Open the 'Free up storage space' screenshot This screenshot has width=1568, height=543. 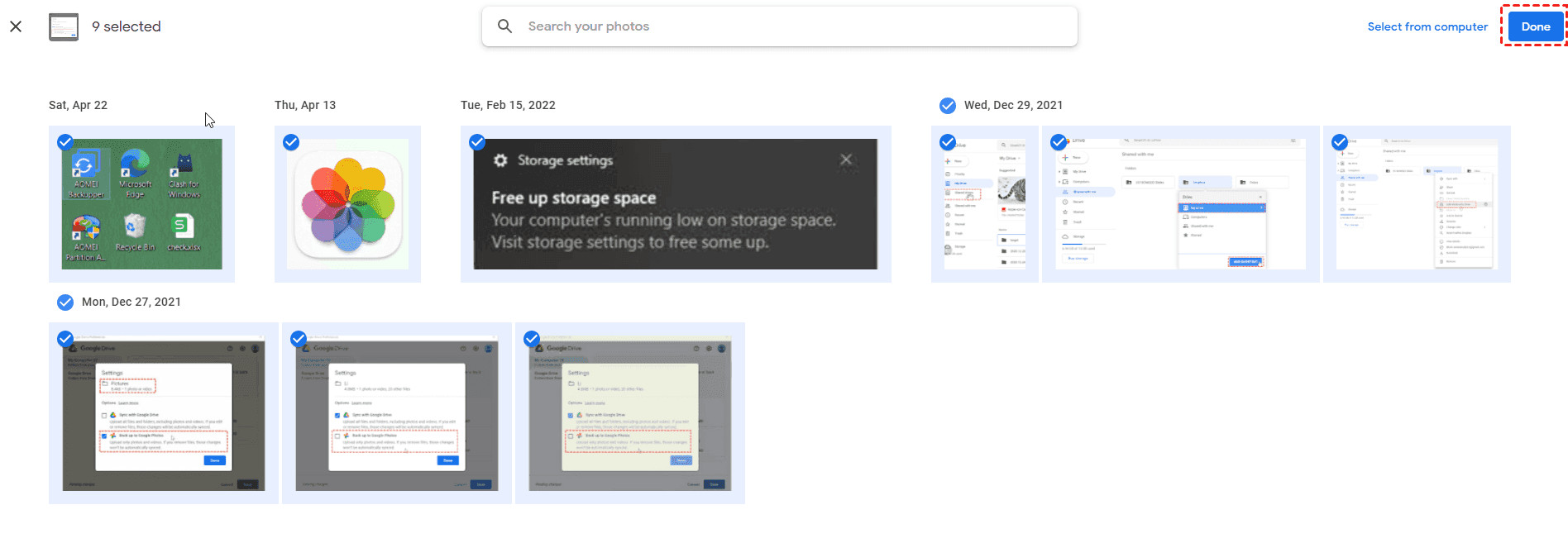click(676, 204)
